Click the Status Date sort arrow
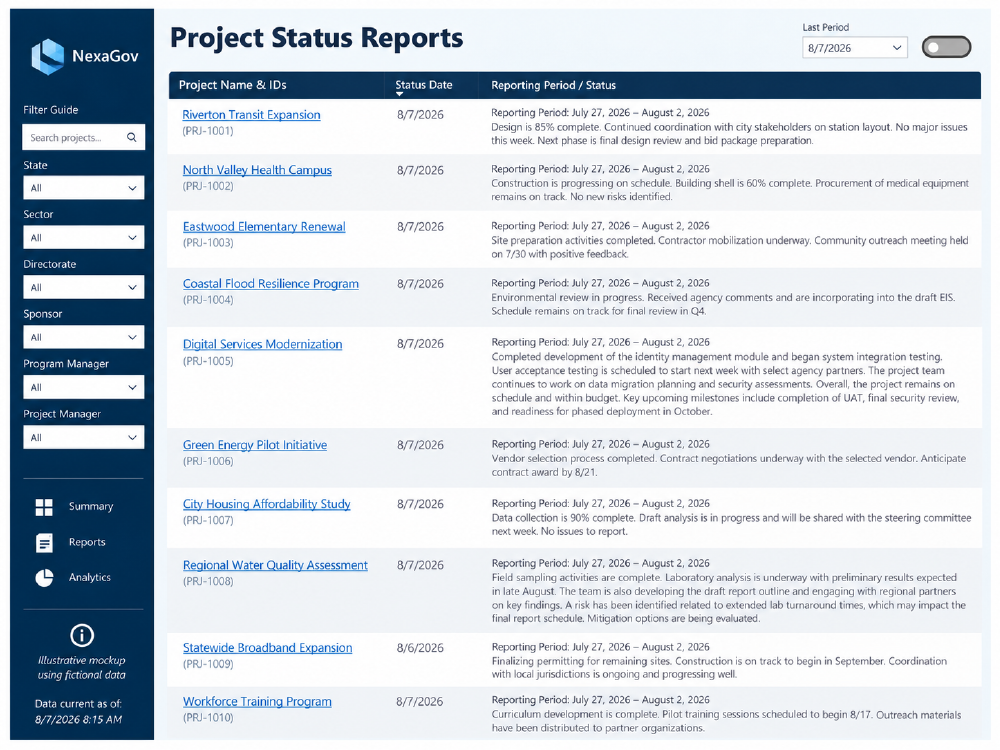This screenshot has height=750, width=1000. pos(399,94)
